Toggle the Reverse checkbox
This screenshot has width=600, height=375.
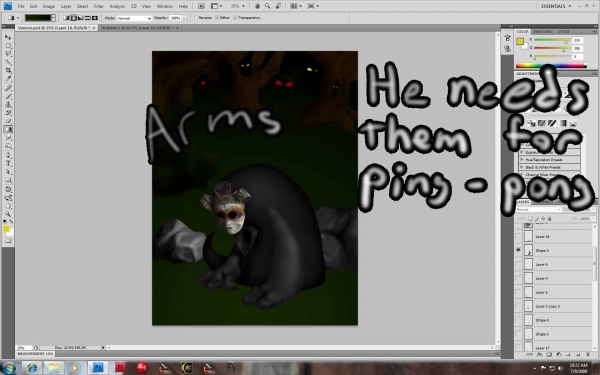click(x=196, y=18)
